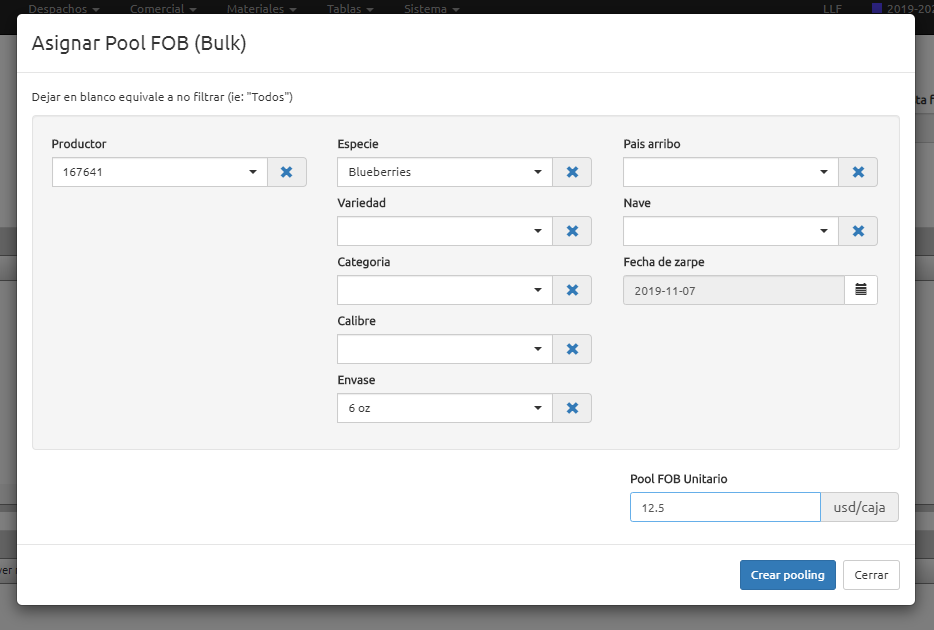Open the Despachos menu
Screen dimensions: 934x630
64,9
